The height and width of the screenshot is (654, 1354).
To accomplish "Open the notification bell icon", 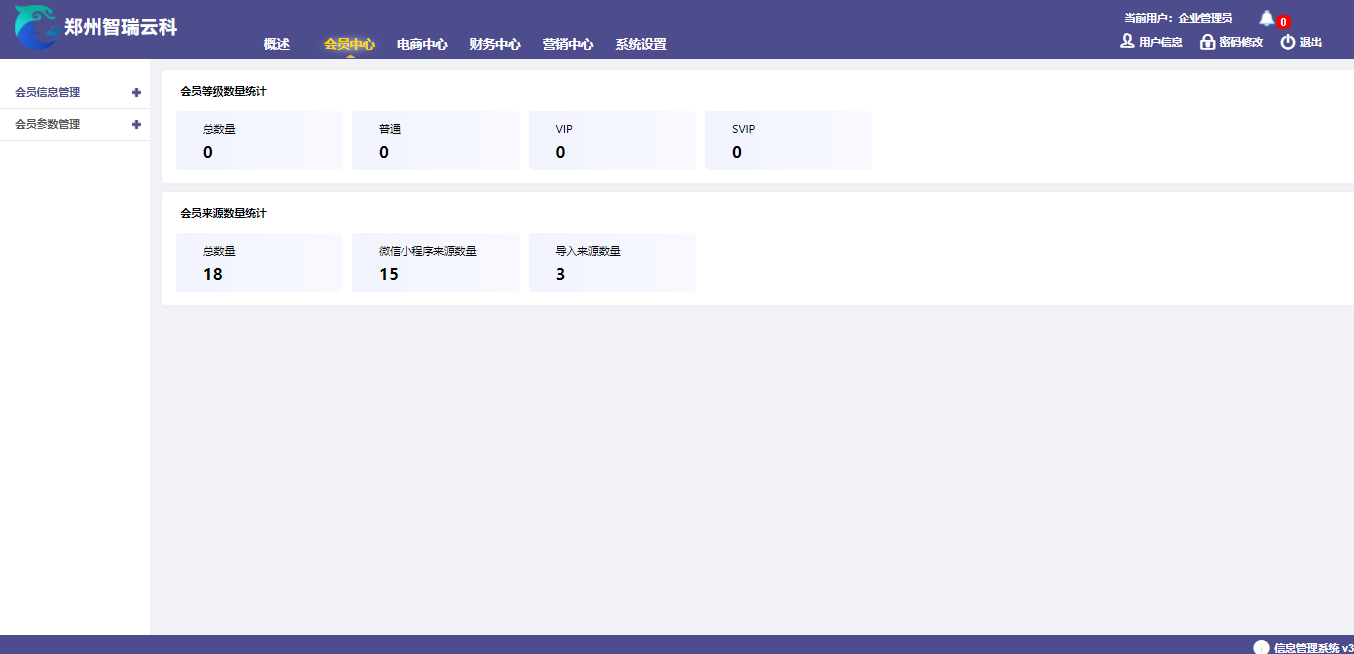I will pos(1267,19).
